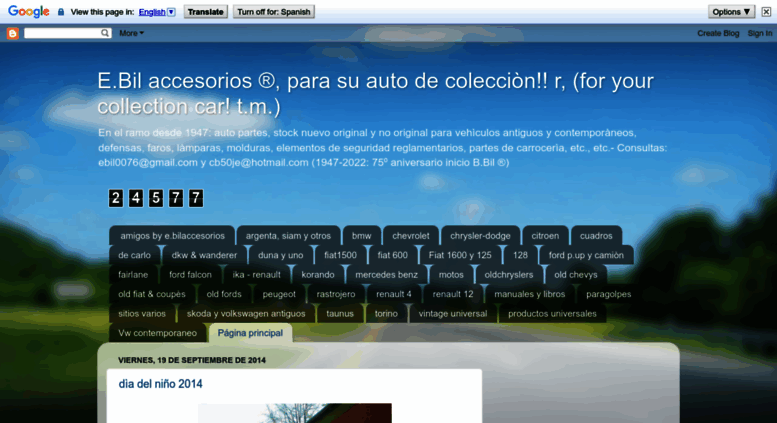Open old fiat & coupès tab
Screen dimensions: 777x423
coord(152,294)
